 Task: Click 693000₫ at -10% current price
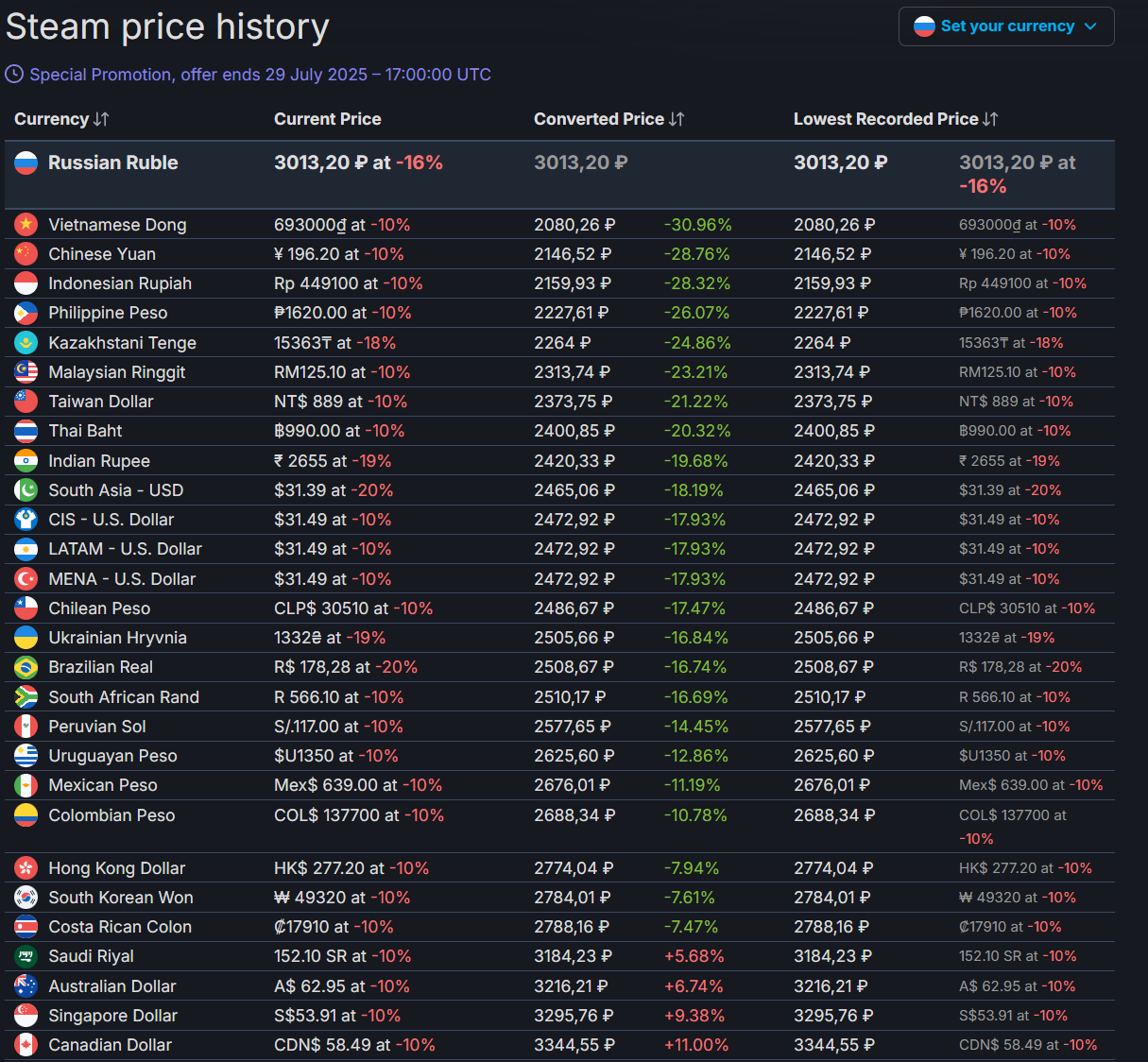[x=342, y=225]
